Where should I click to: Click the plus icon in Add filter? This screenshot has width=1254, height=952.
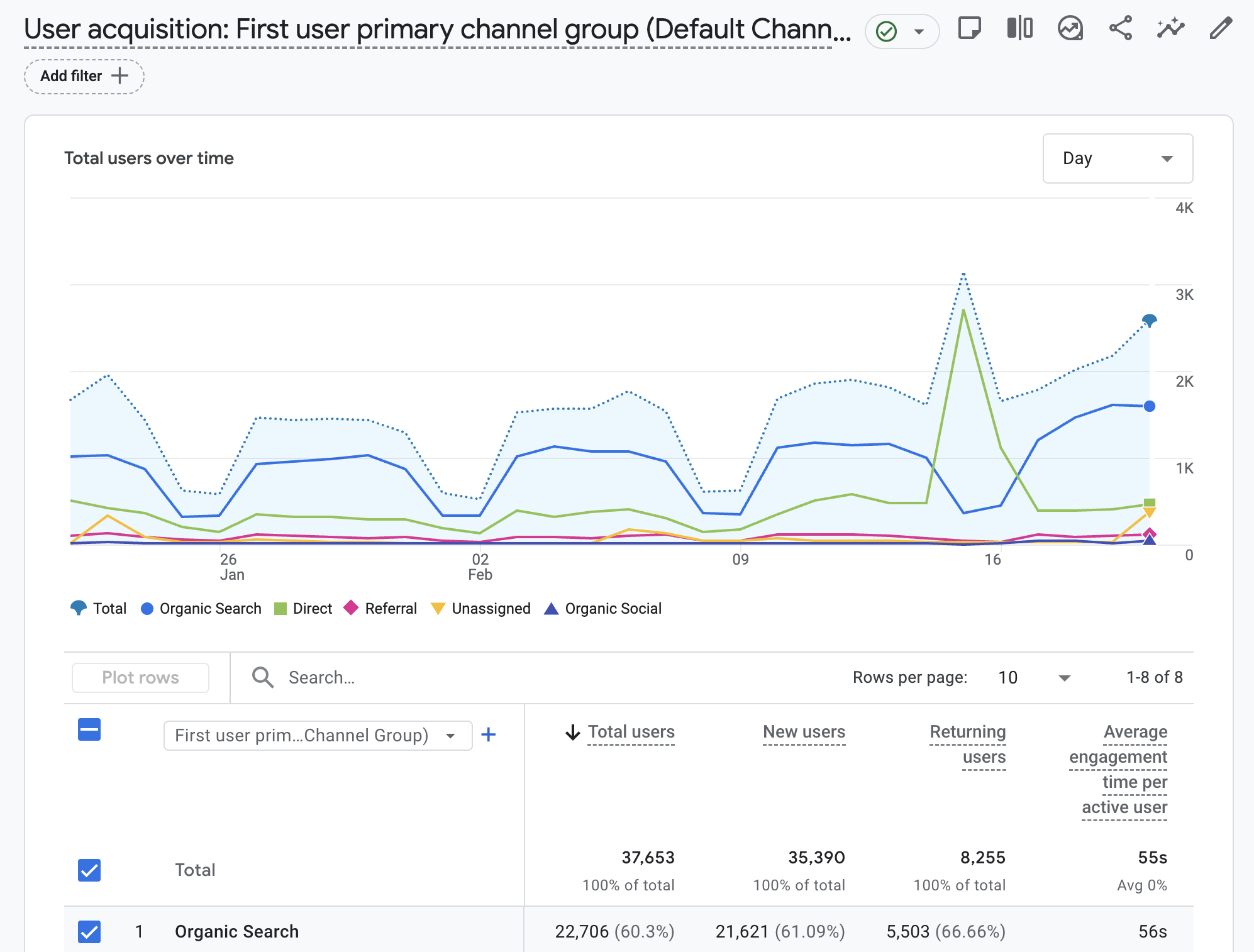[119, 76]
